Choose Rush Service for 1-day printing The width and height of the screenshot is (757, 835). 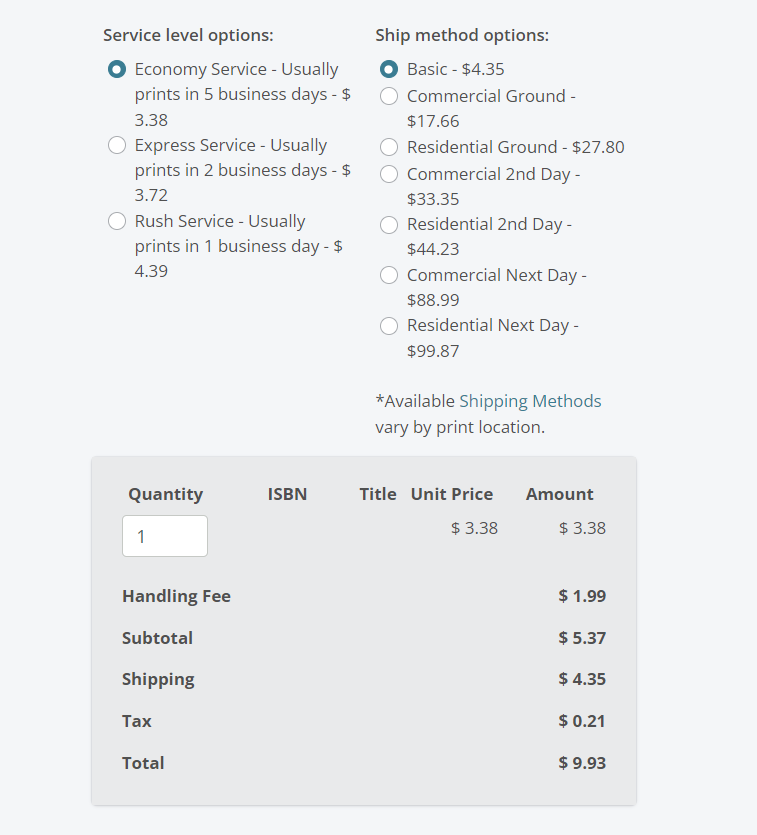coord(116,222)
